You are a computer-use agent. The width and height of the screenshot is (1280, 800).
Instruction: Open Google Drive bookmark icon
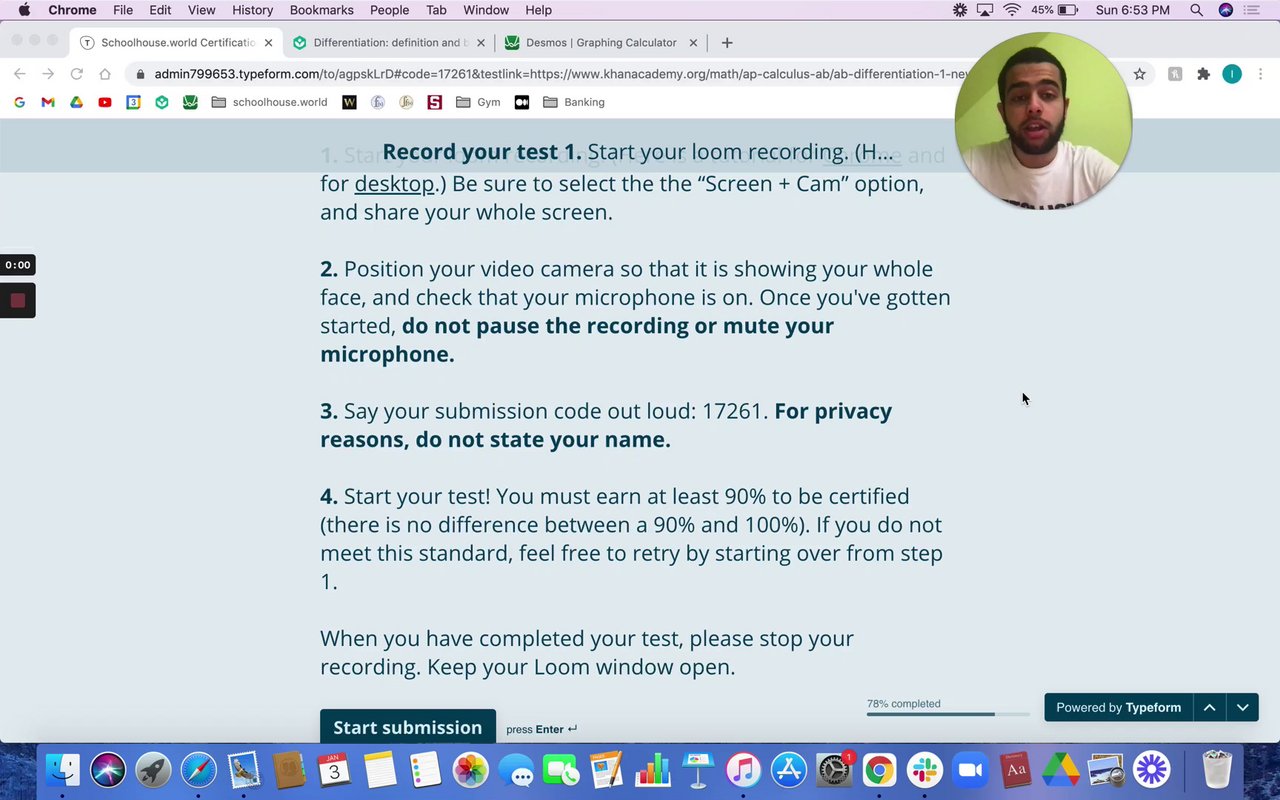76,102
